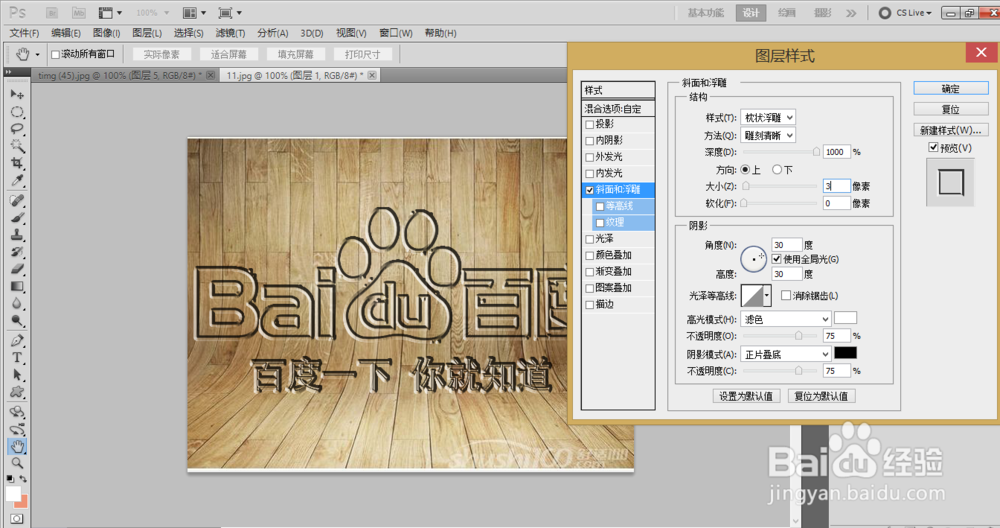Open the 高光模式 (Highlight Mode) dropdown showing 滤色
This screenshot has width=1000, height=528.
[785, 319]
